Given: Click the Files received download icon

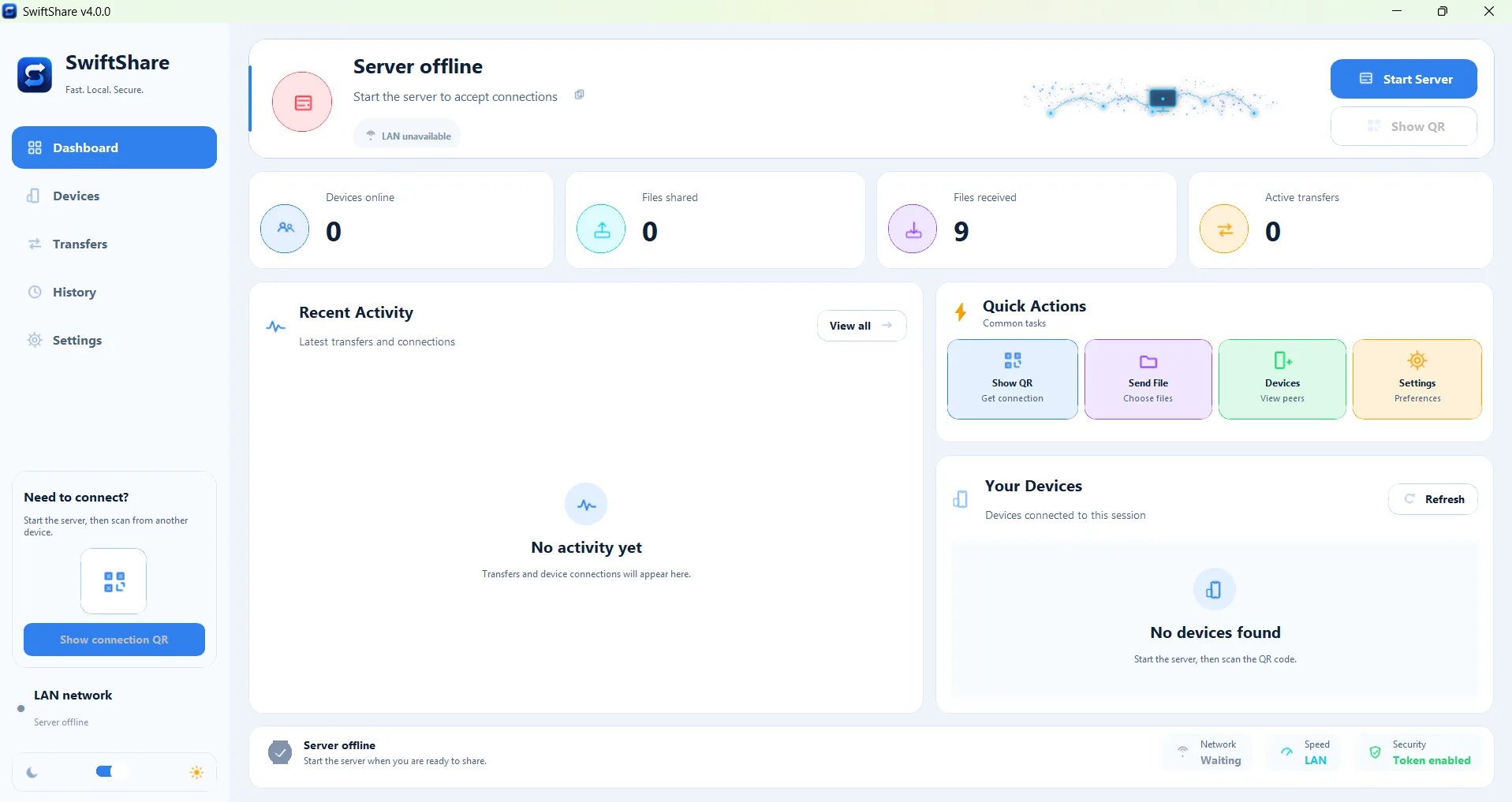Looking at the screenshot, I should click(913, 229).
